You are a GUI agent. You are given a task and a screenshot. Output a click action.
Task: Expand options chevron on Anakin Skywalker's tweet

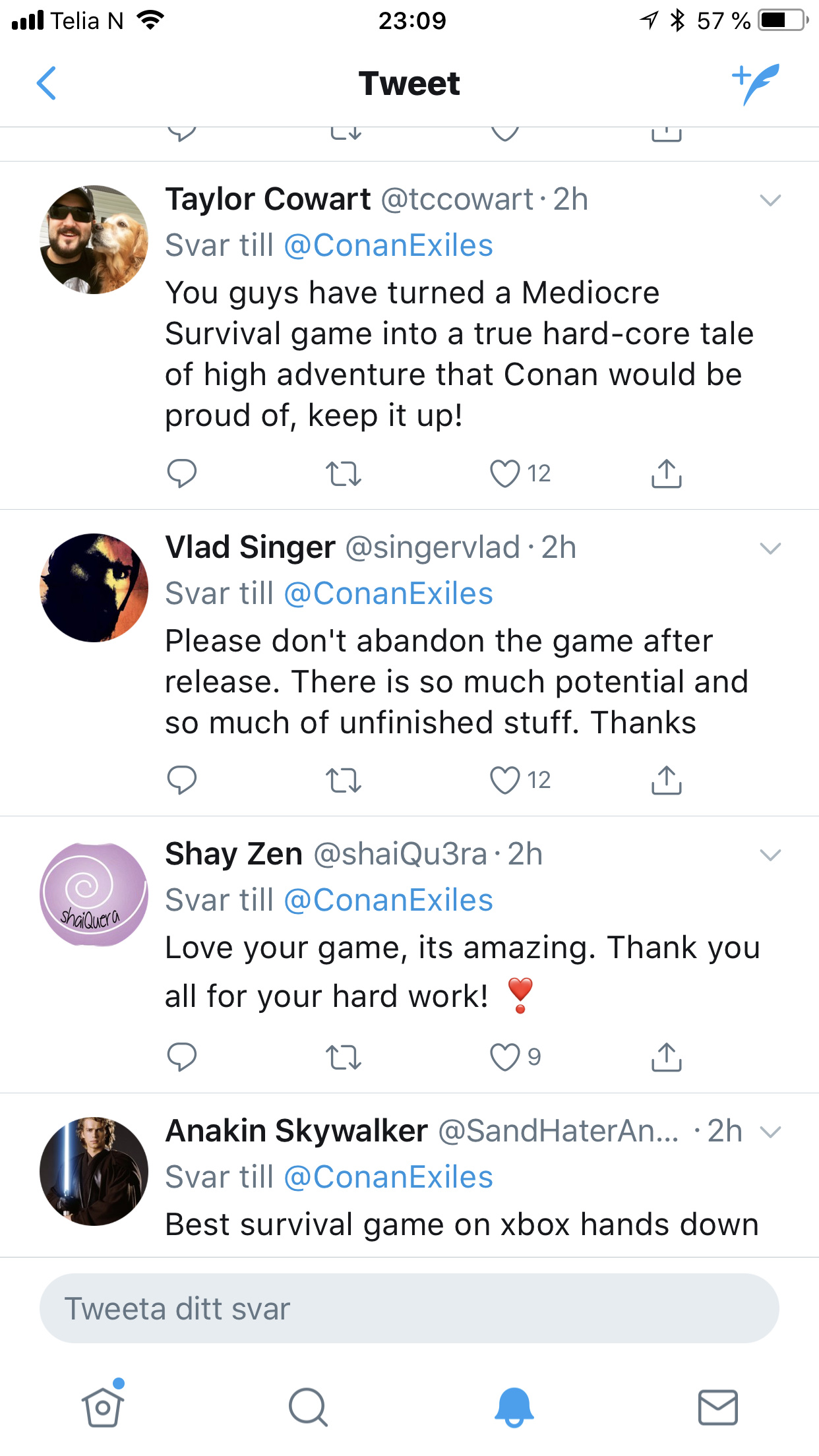pos(770,1132)
